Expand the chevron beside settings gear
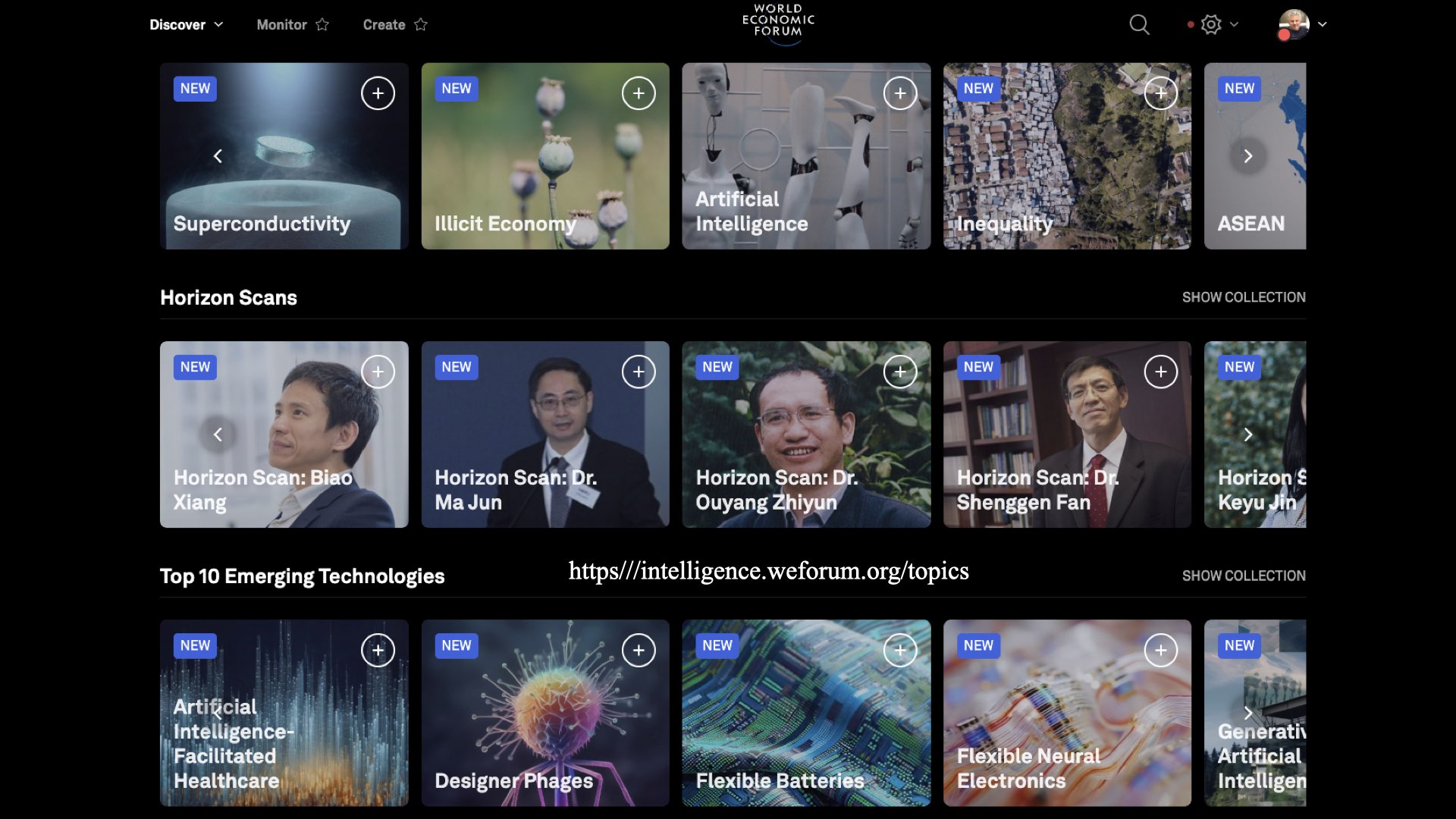 point(1235,24)
